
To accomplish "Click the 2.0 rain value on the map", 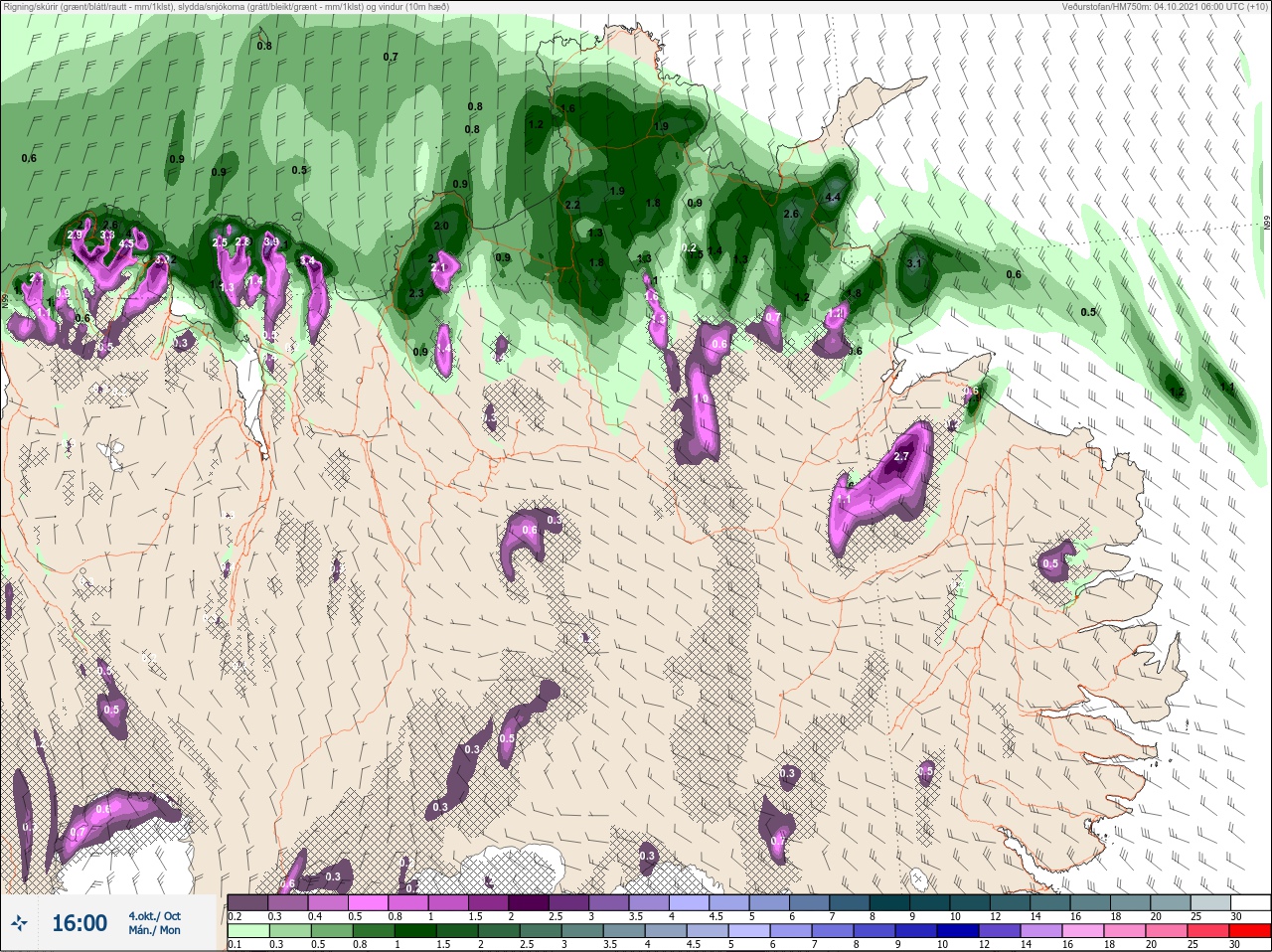I will pyautogui.click(x=442, y=226).
